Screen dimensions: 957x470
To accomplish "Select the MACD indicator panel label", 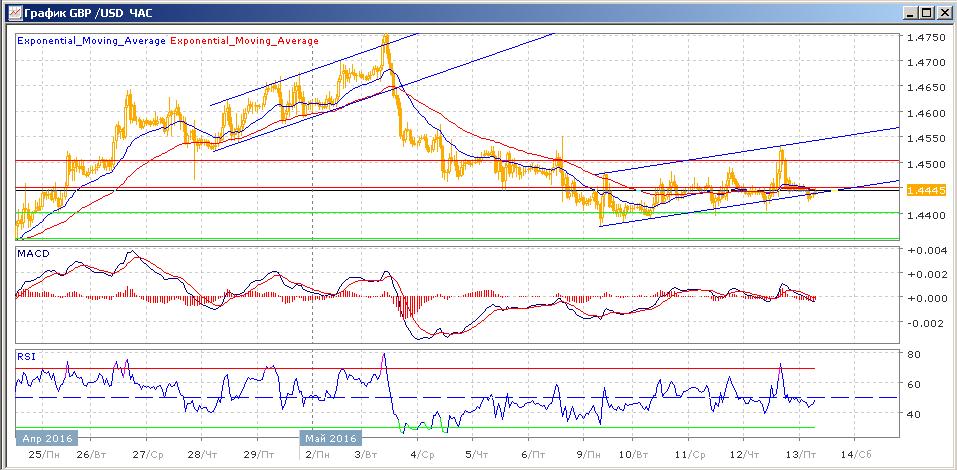I will click(x=30, y=255).
